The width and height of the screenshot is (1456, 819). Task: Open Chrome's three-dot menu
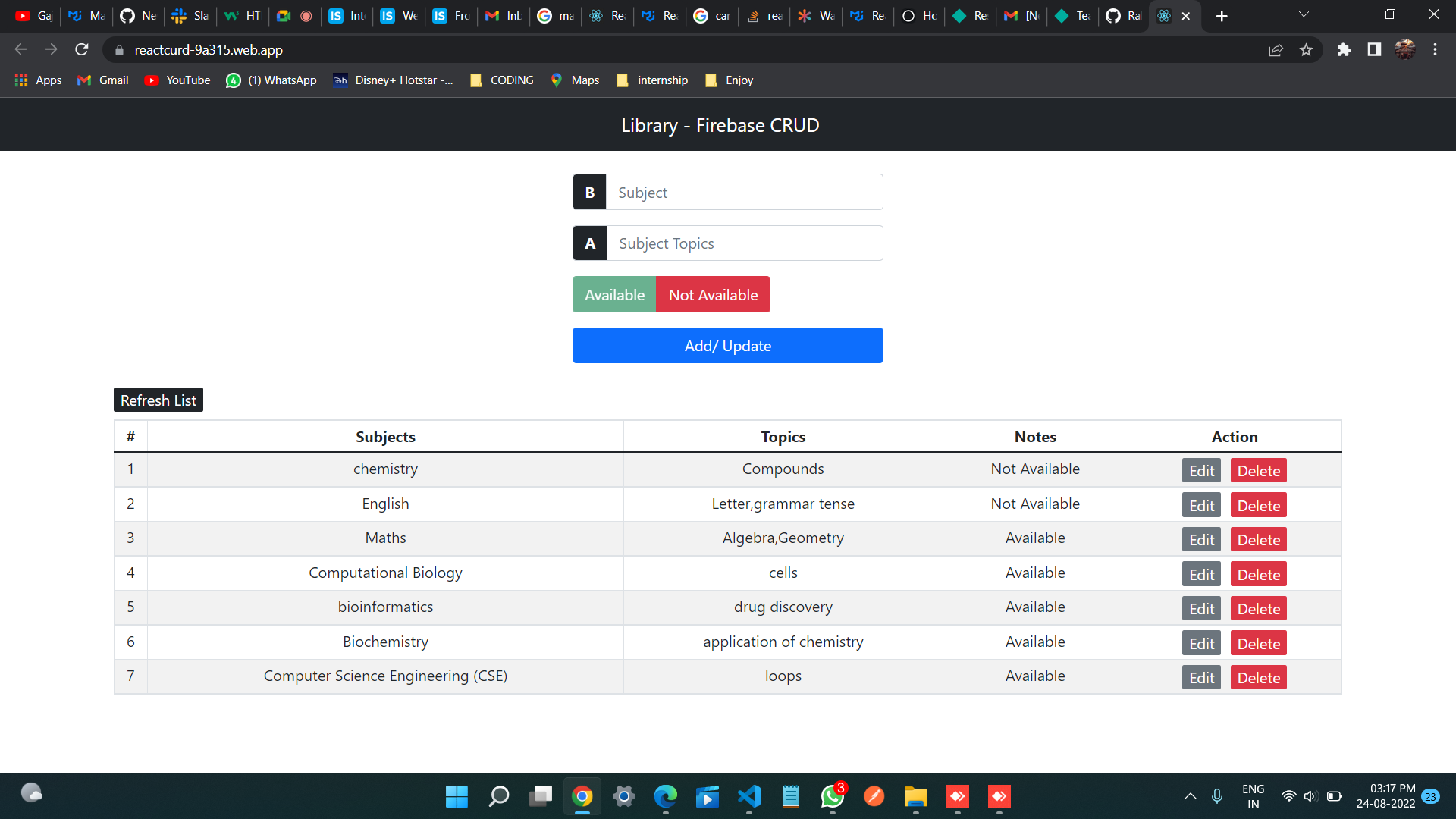click(x=1435, y=49)
